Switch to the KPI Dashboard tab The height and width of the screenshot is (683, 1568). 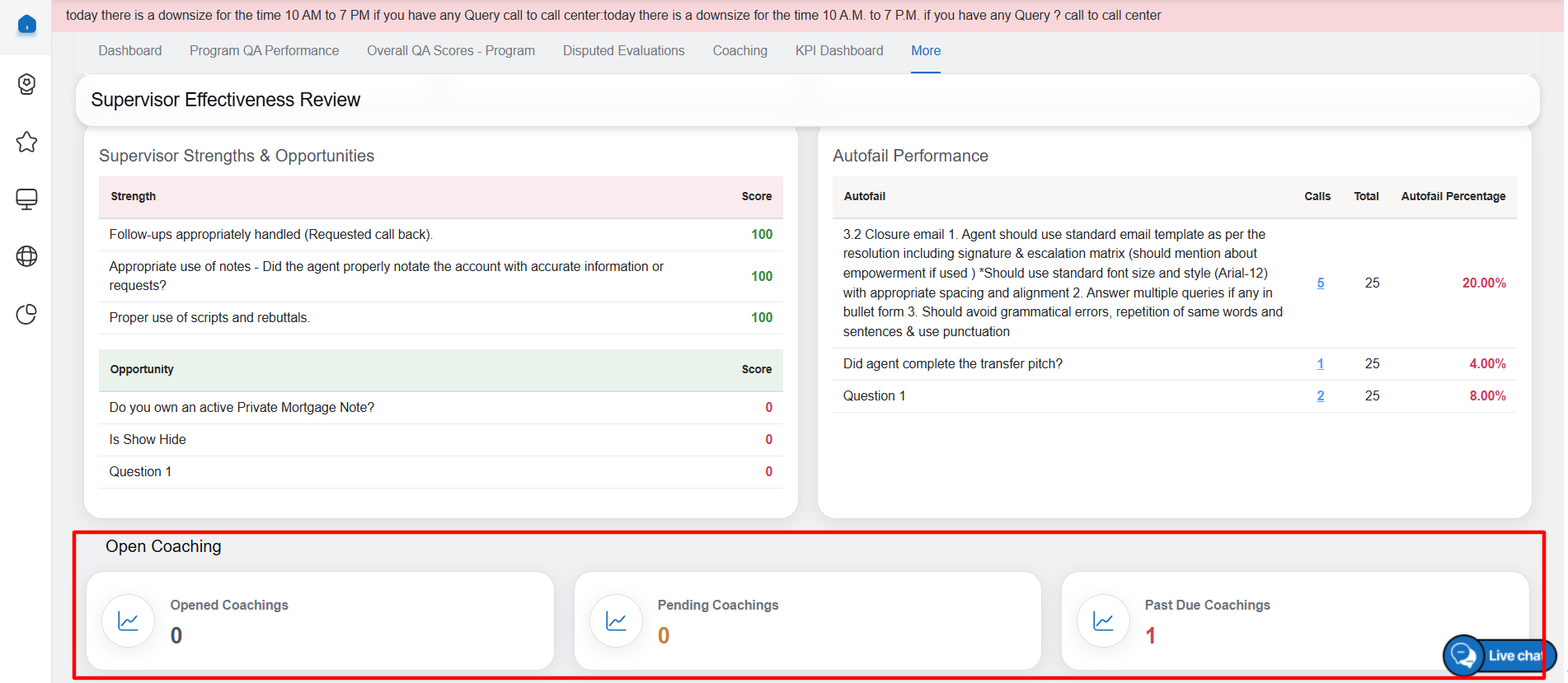coord(839,51)
